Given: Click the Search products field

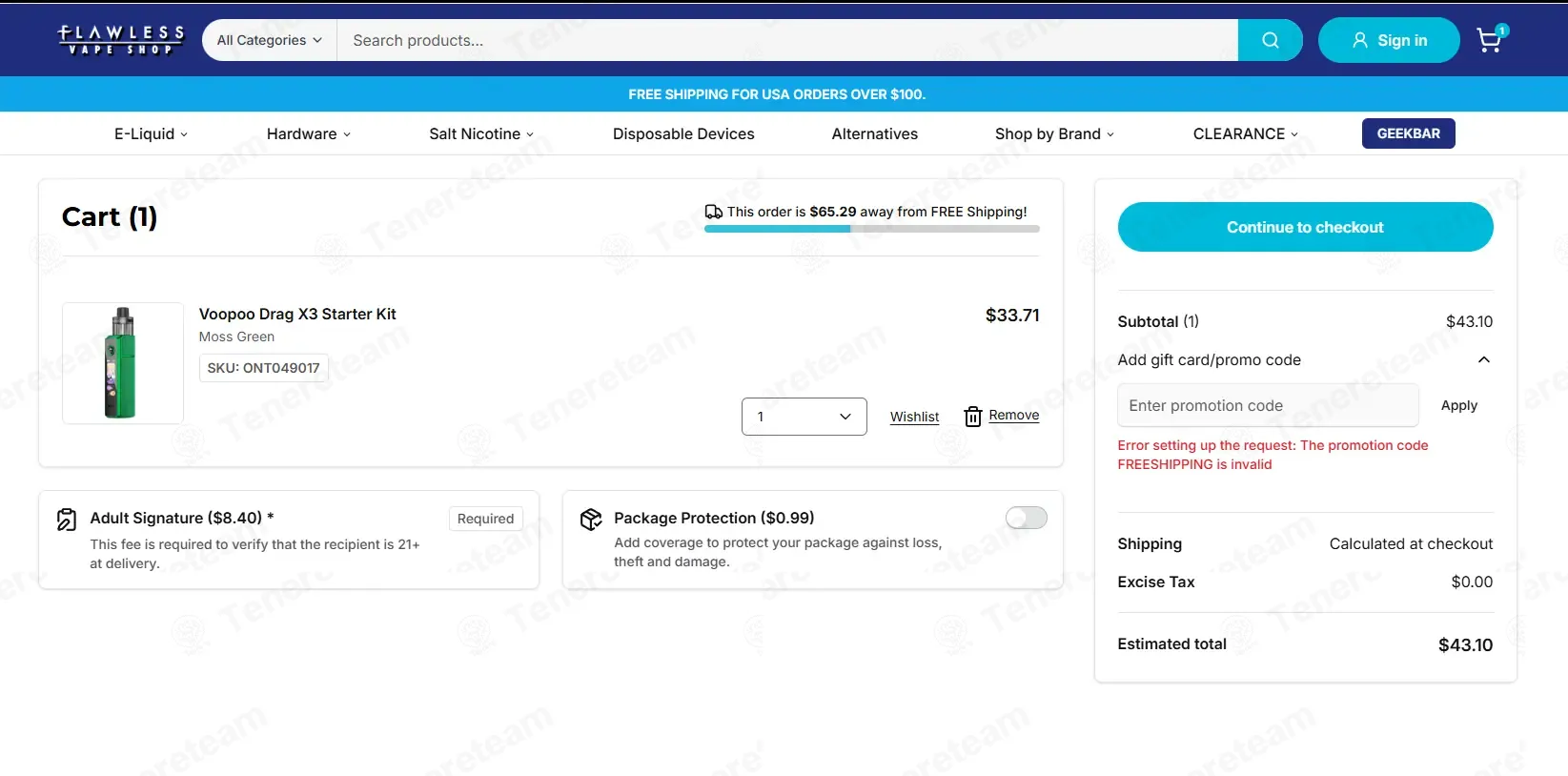Looking at the screenshot, I should (x=787, y=40).
